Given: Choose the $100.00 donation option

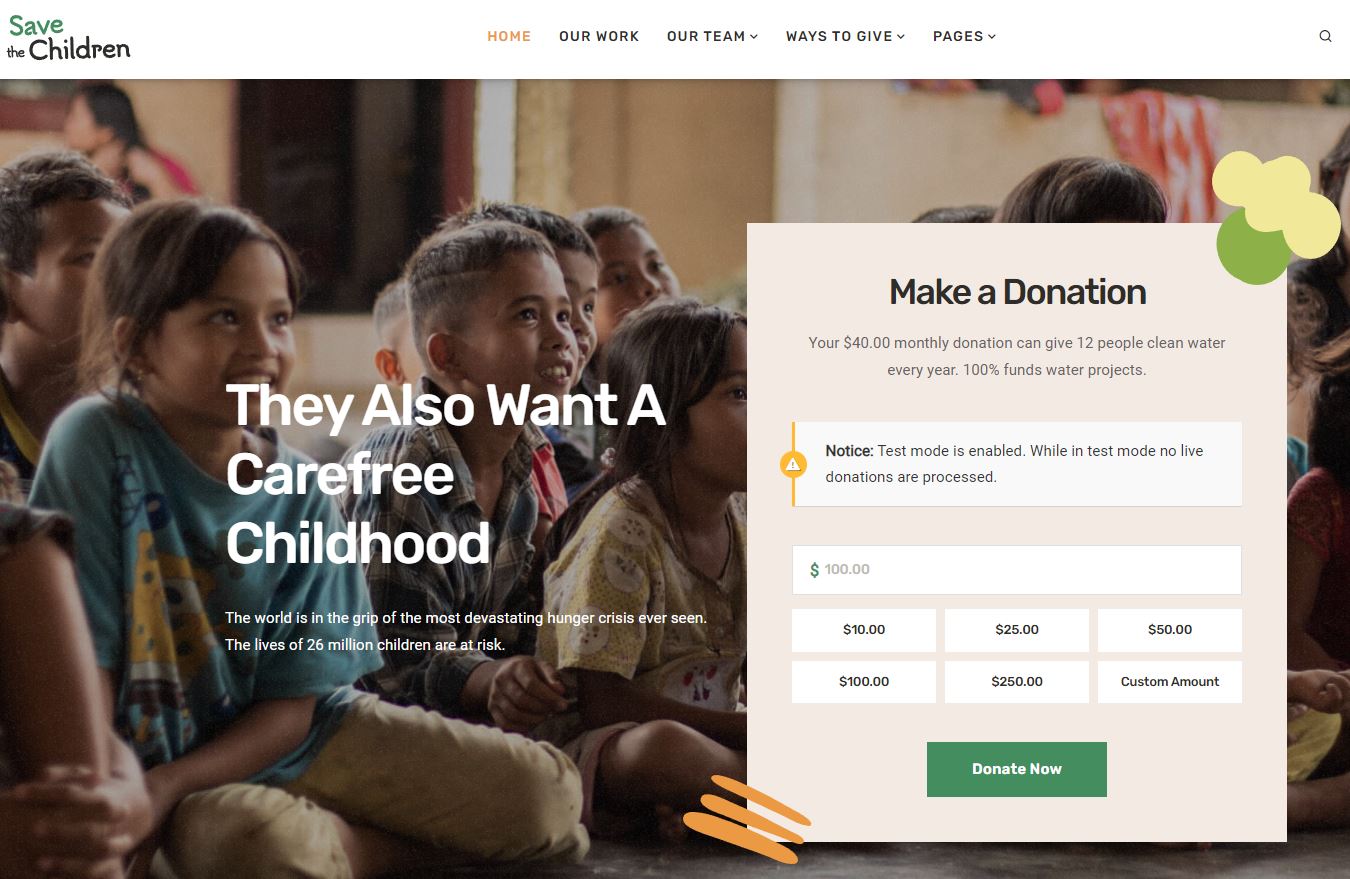Looking at the screenshot, I should coord(864,682).
